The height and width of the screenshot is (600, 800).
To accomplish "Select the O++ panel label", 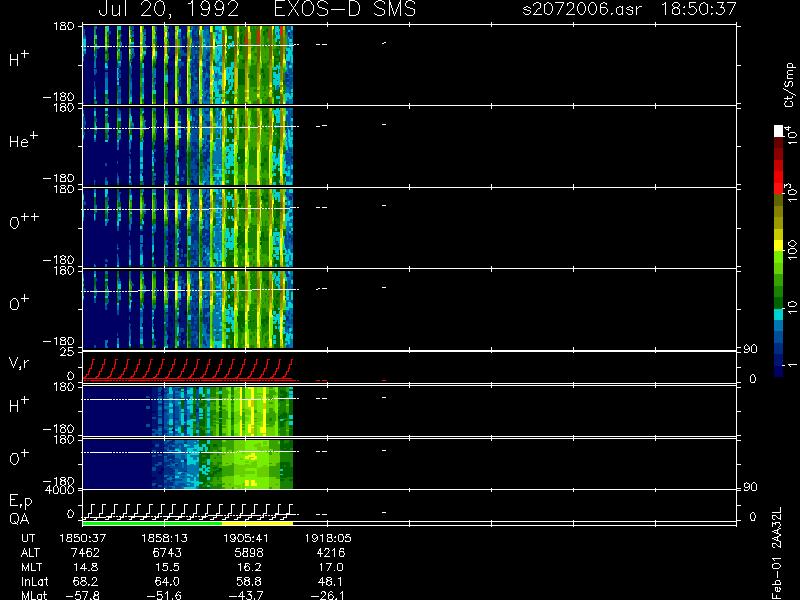I will click(x=24, y=221).
